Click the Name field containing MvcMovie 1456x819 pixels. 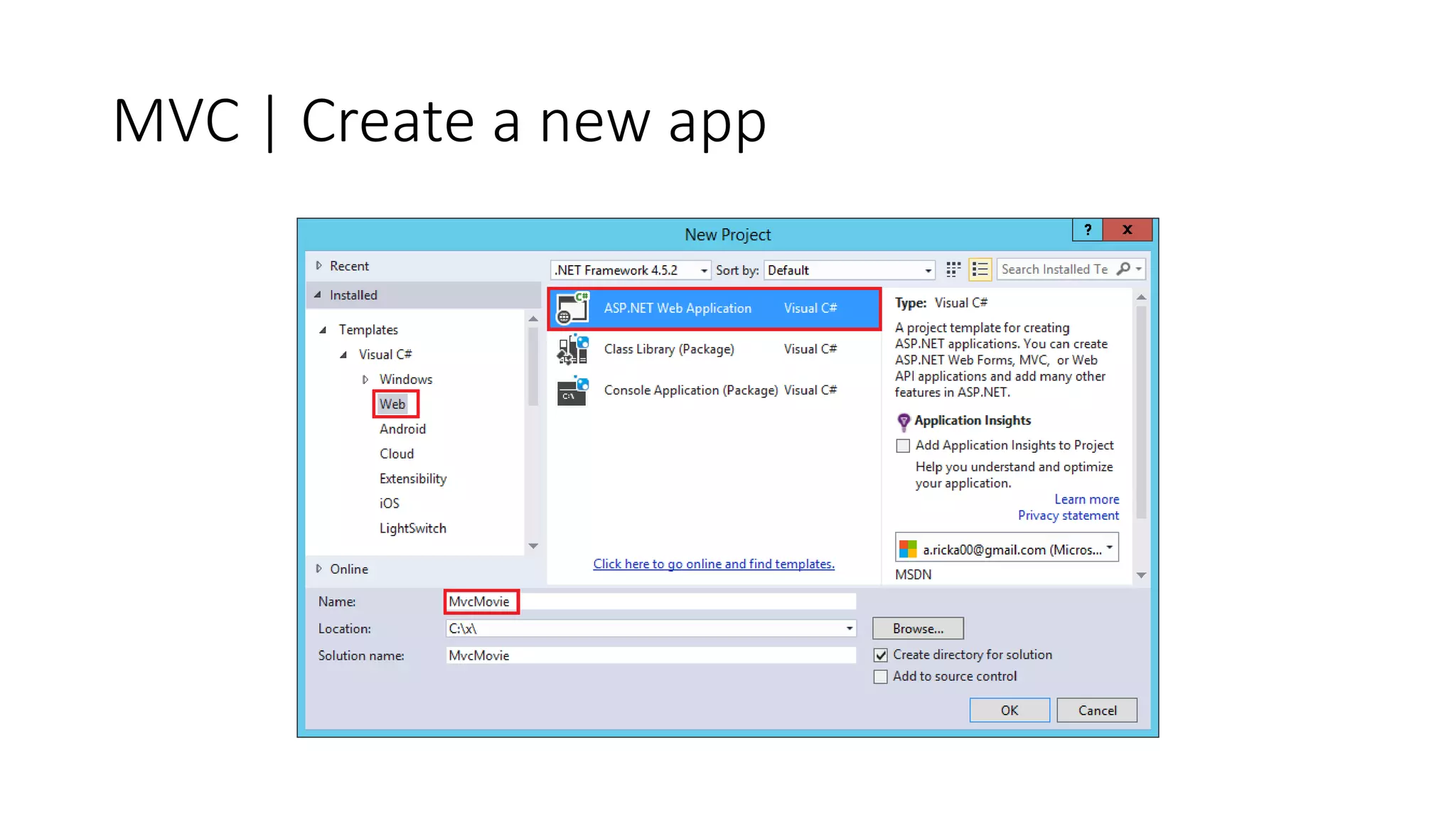point(651,601)
